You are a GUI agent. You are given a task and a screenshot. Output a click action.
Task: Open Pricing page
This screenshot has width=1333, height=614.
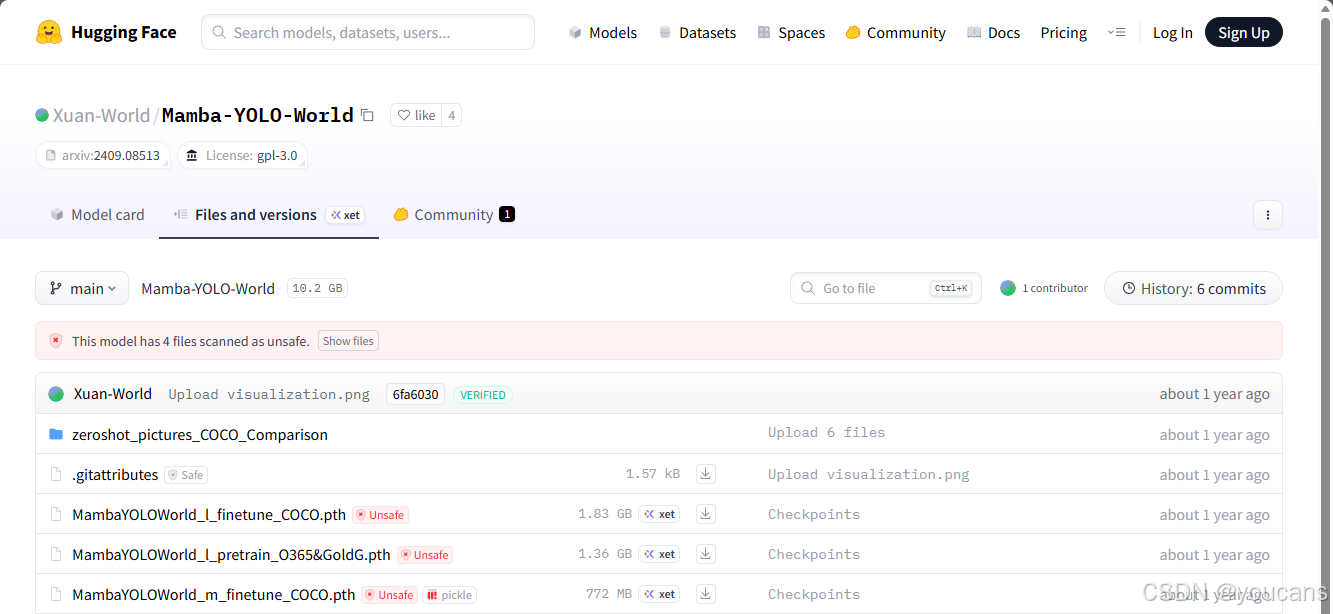click(x=1063, y=33)
